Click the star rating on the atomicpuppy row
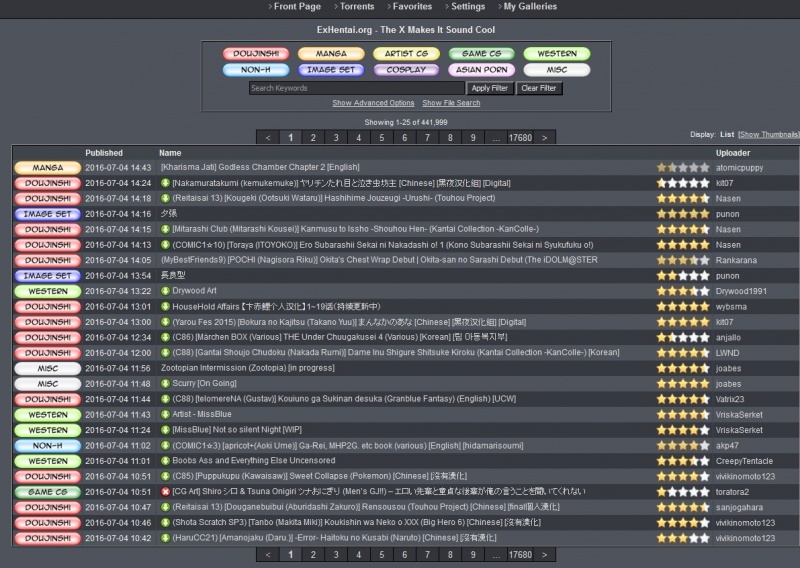This screenshot has width=800, height=568. click(x=683, y=168)
